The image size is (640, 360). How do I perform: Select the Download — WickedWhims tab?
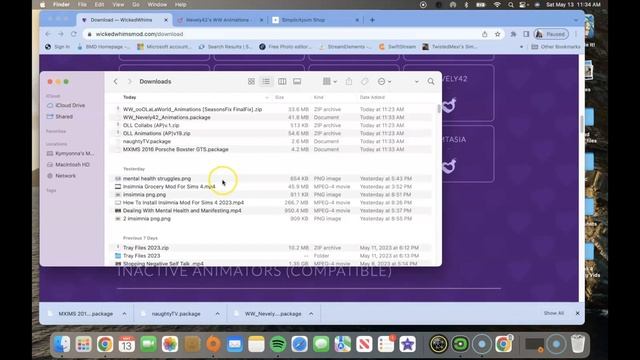click(x=124, y=20)
